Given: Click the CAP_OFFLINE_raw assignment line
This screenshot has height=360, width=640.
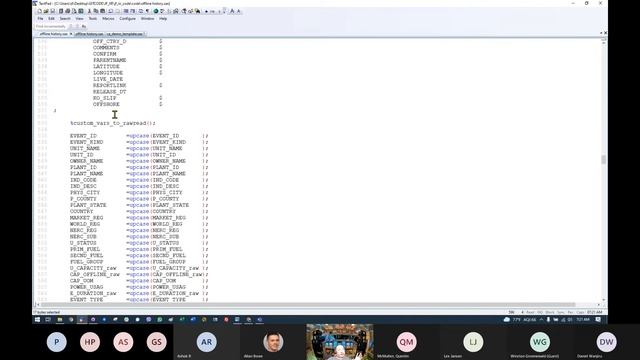Looking at the screenshot, I should (x=139, y=274).
